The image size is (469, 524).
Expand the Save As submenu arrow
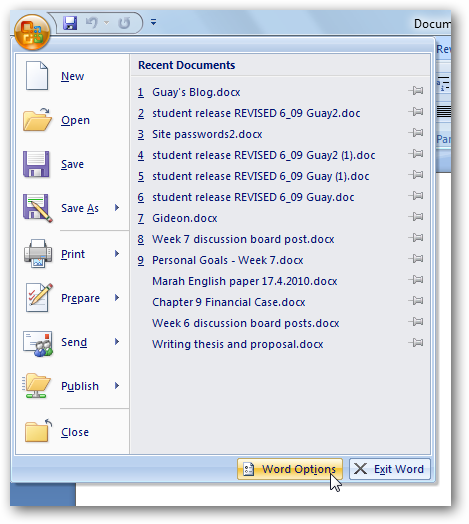117,208
